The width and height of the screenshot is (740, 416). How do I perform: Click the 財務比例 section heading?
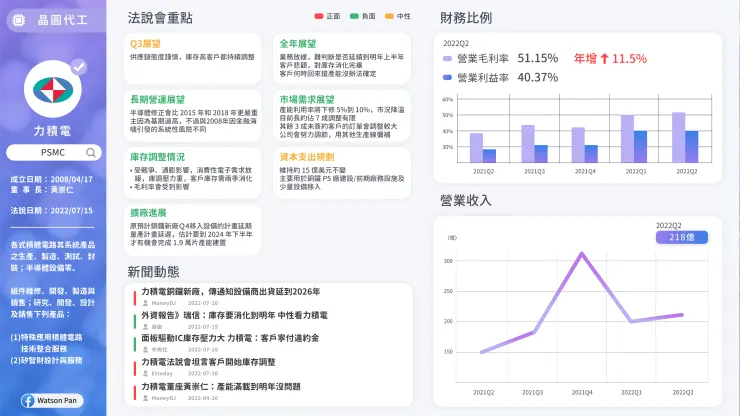coord(466,18)
